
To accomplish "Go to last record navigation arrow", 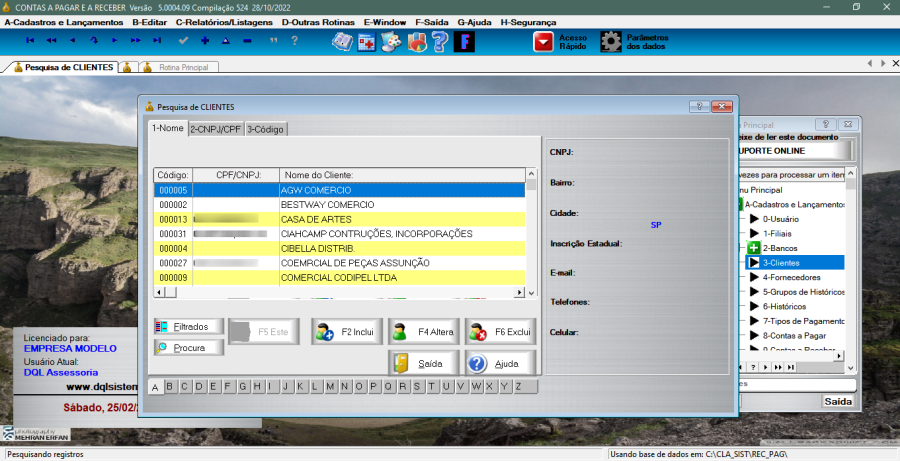I will point(157,41).
